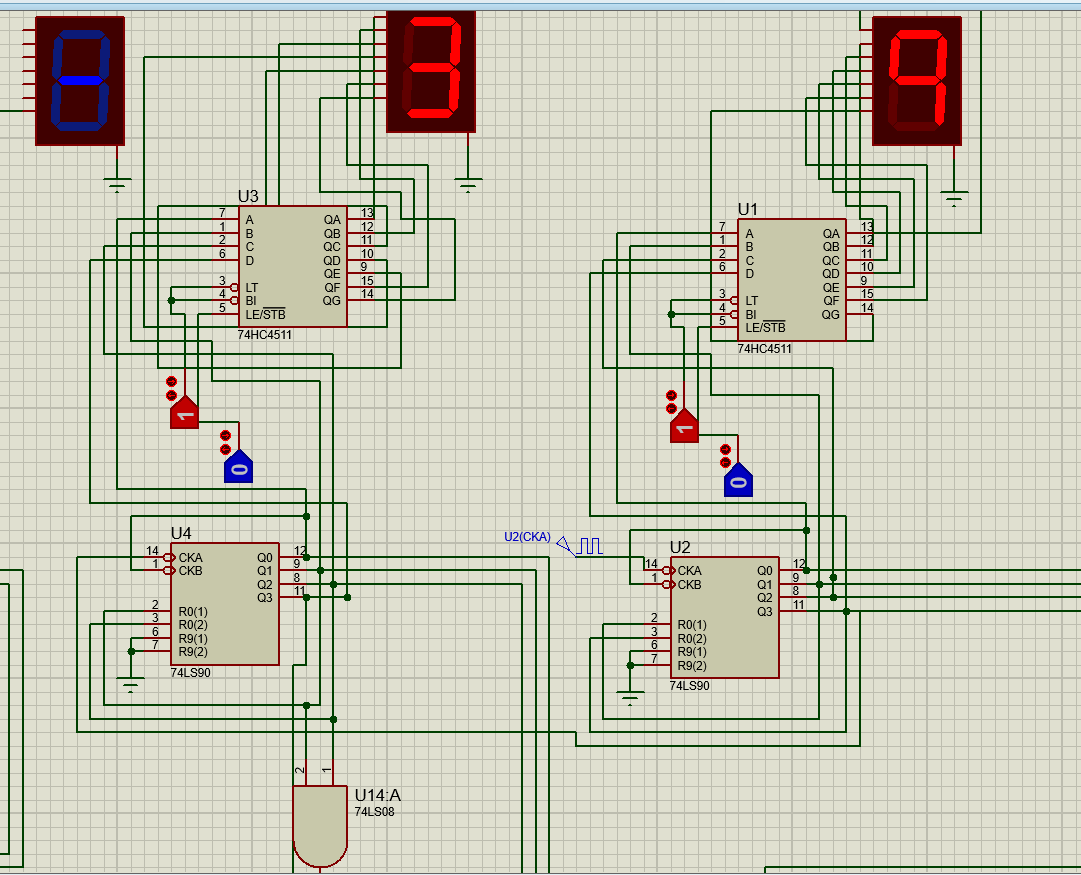Click the CKA pin label on U4
The image size is (1081, 875).
click(190, 557)
